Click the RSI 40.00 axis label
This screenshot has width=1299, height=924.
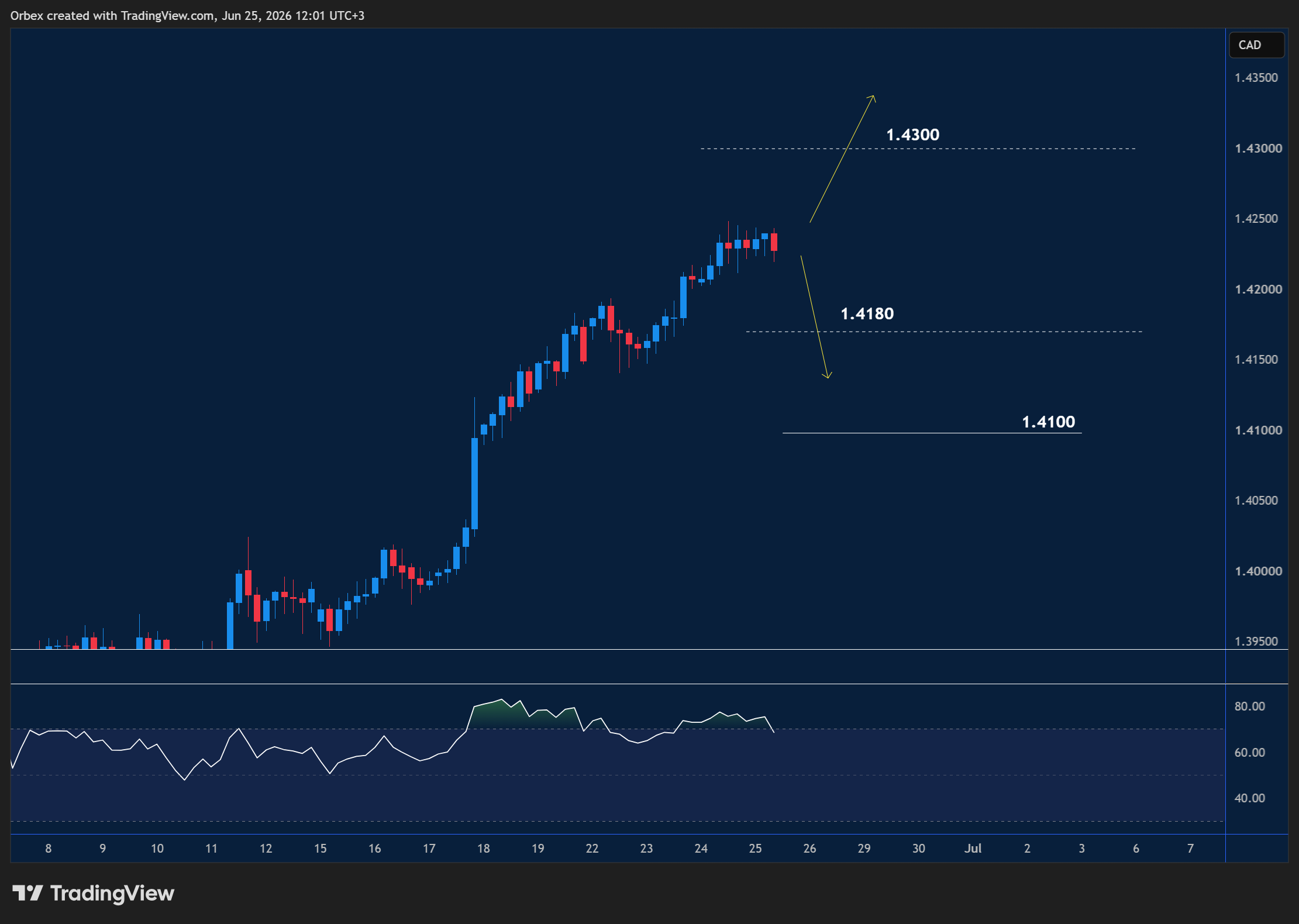[1249, 798]
